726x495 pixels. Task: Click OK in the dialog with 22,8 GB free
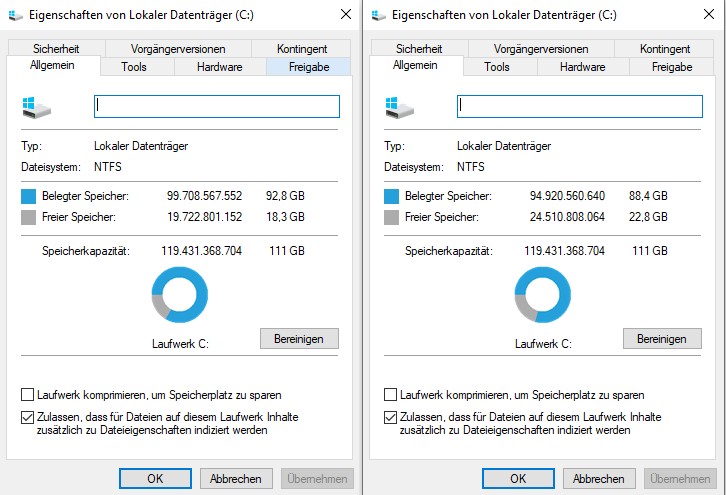[518, 479]
